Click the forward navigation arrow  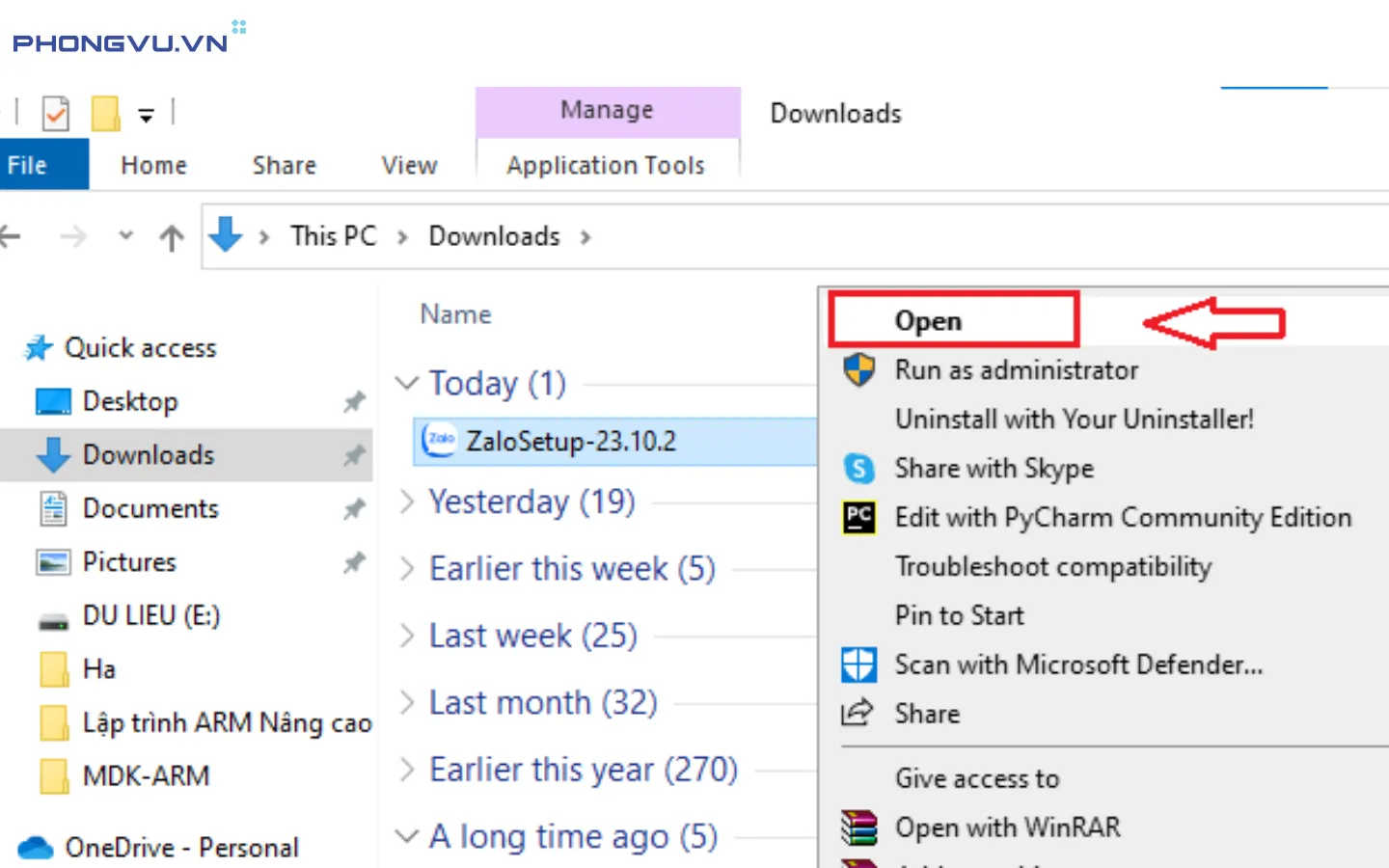tap(73, 236)
